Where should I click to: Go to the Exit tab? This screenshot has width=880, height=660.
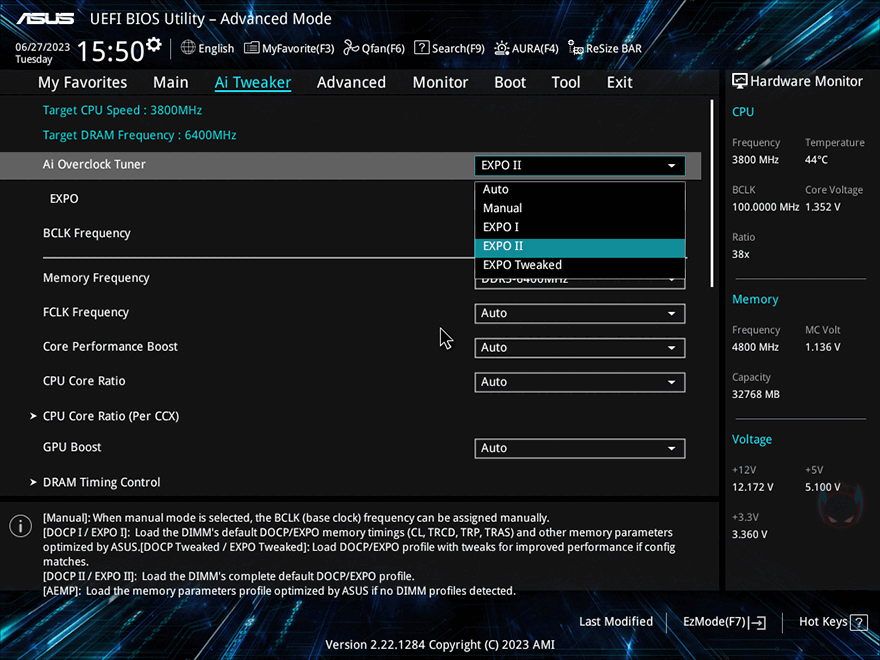[x=620, y=82]
